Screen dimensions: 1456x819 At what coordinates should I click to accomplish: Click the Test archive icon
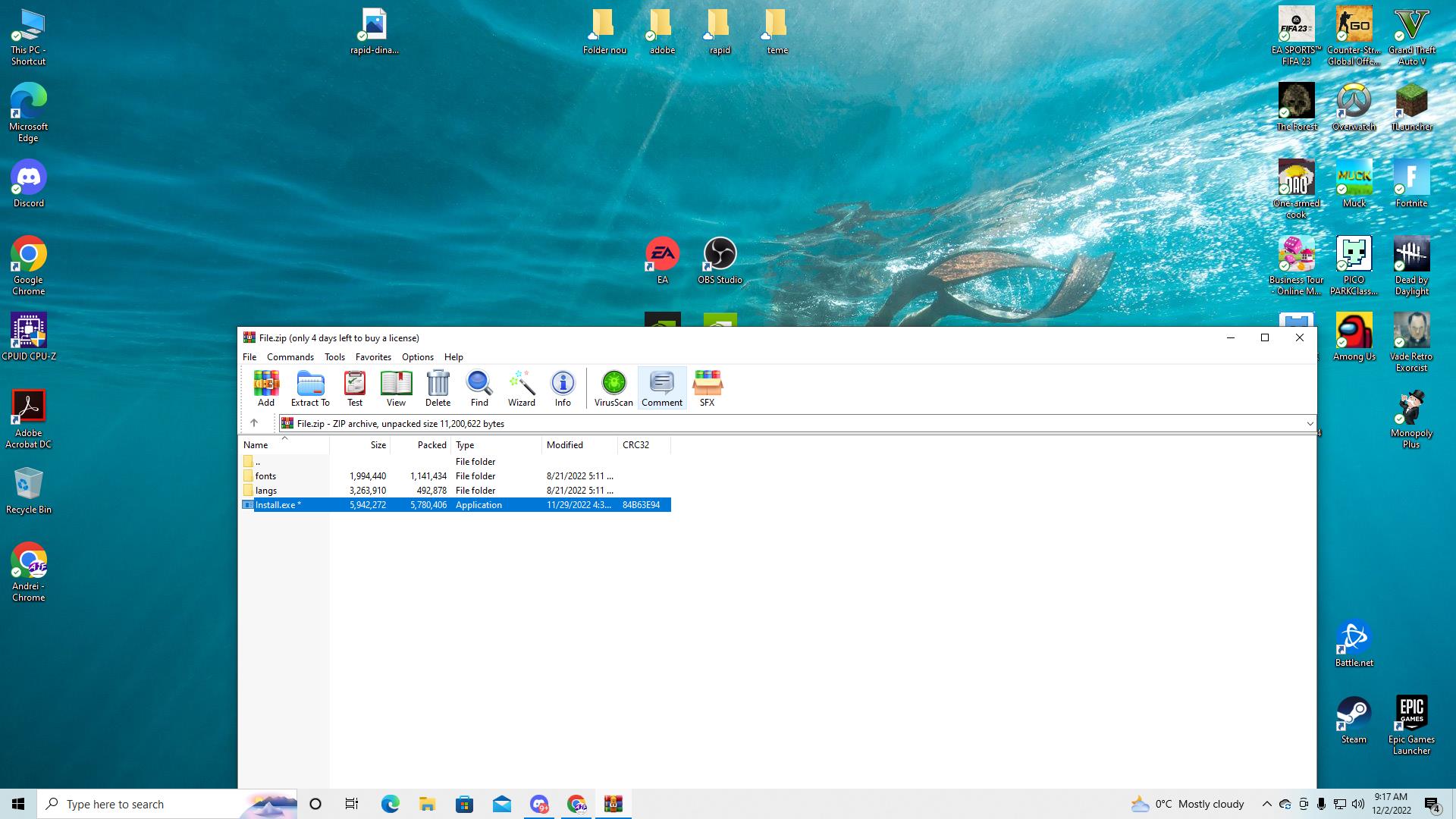point(355,388)
